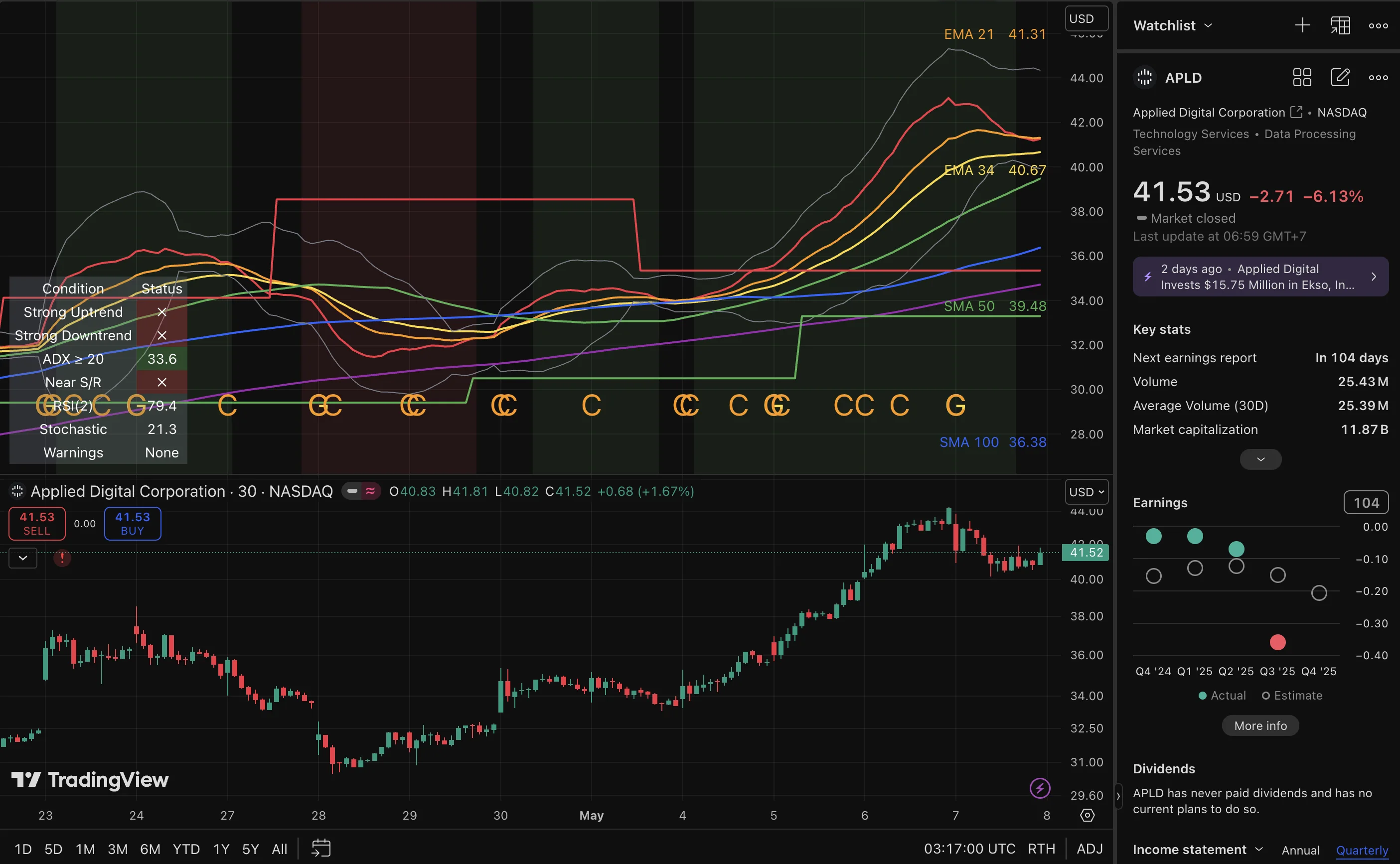Collapse the indicator legend chevron
Screen dimensions: 1400x864
(23, 558)
